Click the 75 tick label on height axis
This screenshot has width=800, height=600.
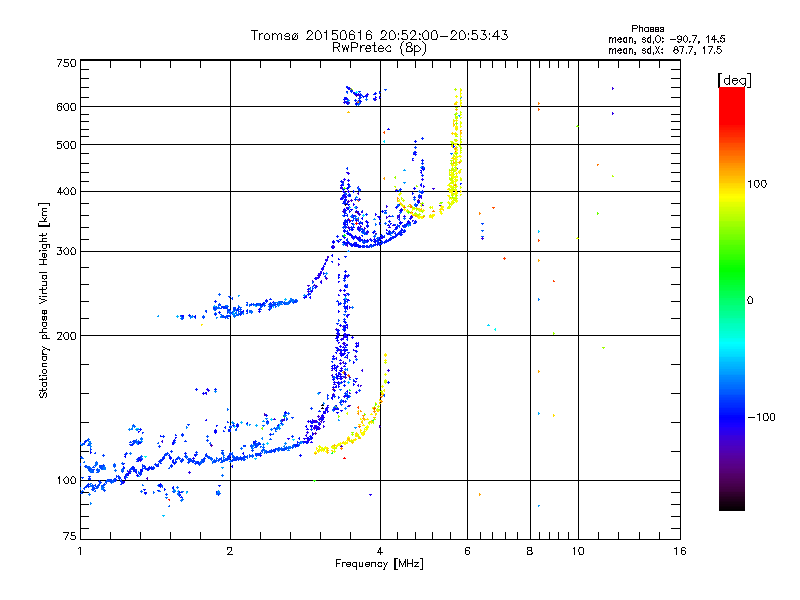[70, 536]
